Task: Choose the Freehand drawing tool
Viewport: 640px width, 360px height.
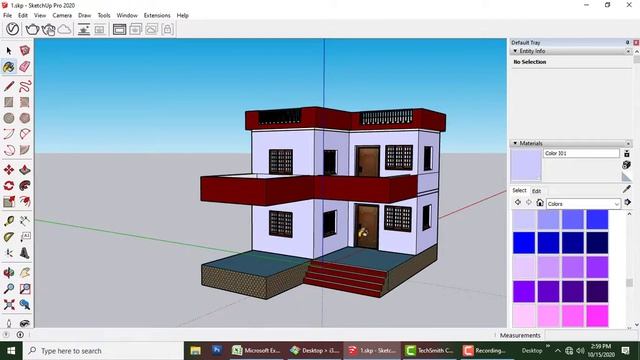Action: (25, 86)
